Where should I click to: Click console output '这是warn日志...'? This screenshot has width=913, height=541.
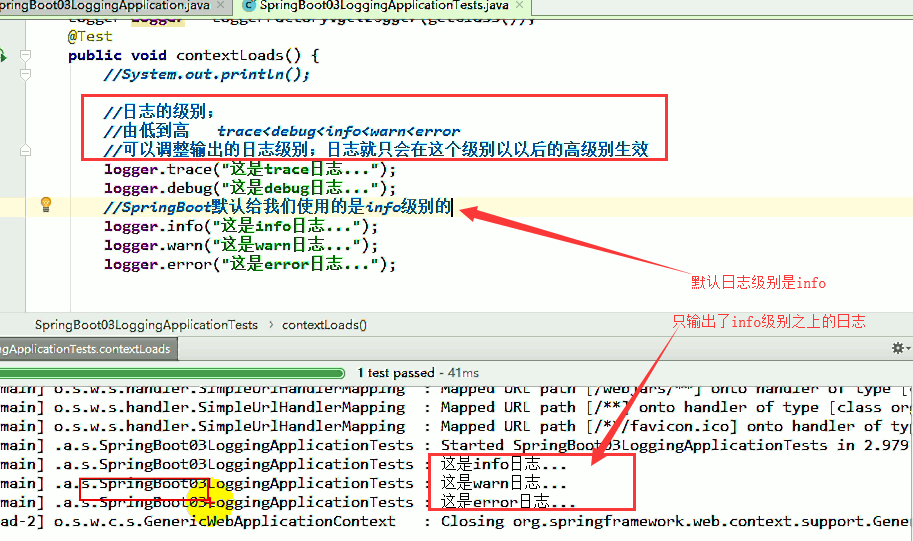(x=504, y=483)
